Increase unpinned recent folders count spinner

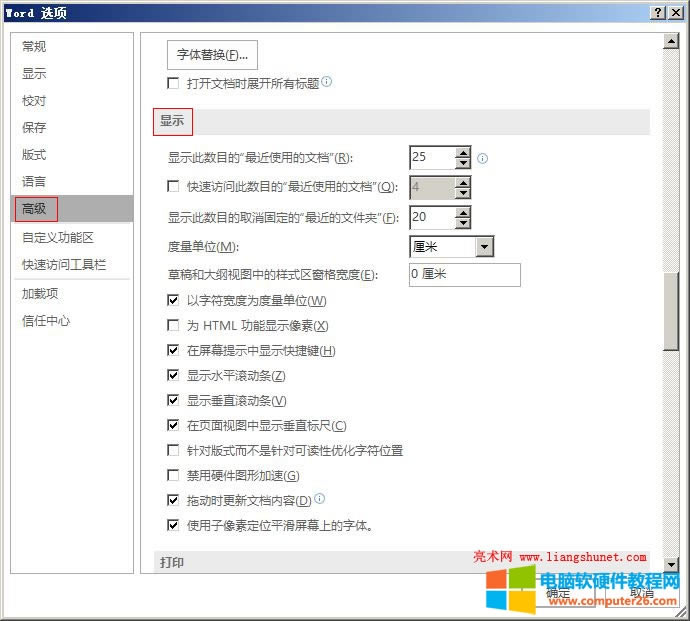click(x=462, y=211)
